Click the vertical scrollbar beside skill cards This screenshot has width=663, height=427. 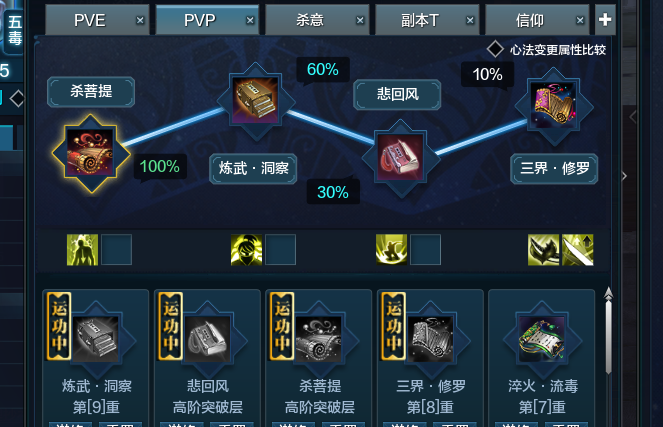608,337
